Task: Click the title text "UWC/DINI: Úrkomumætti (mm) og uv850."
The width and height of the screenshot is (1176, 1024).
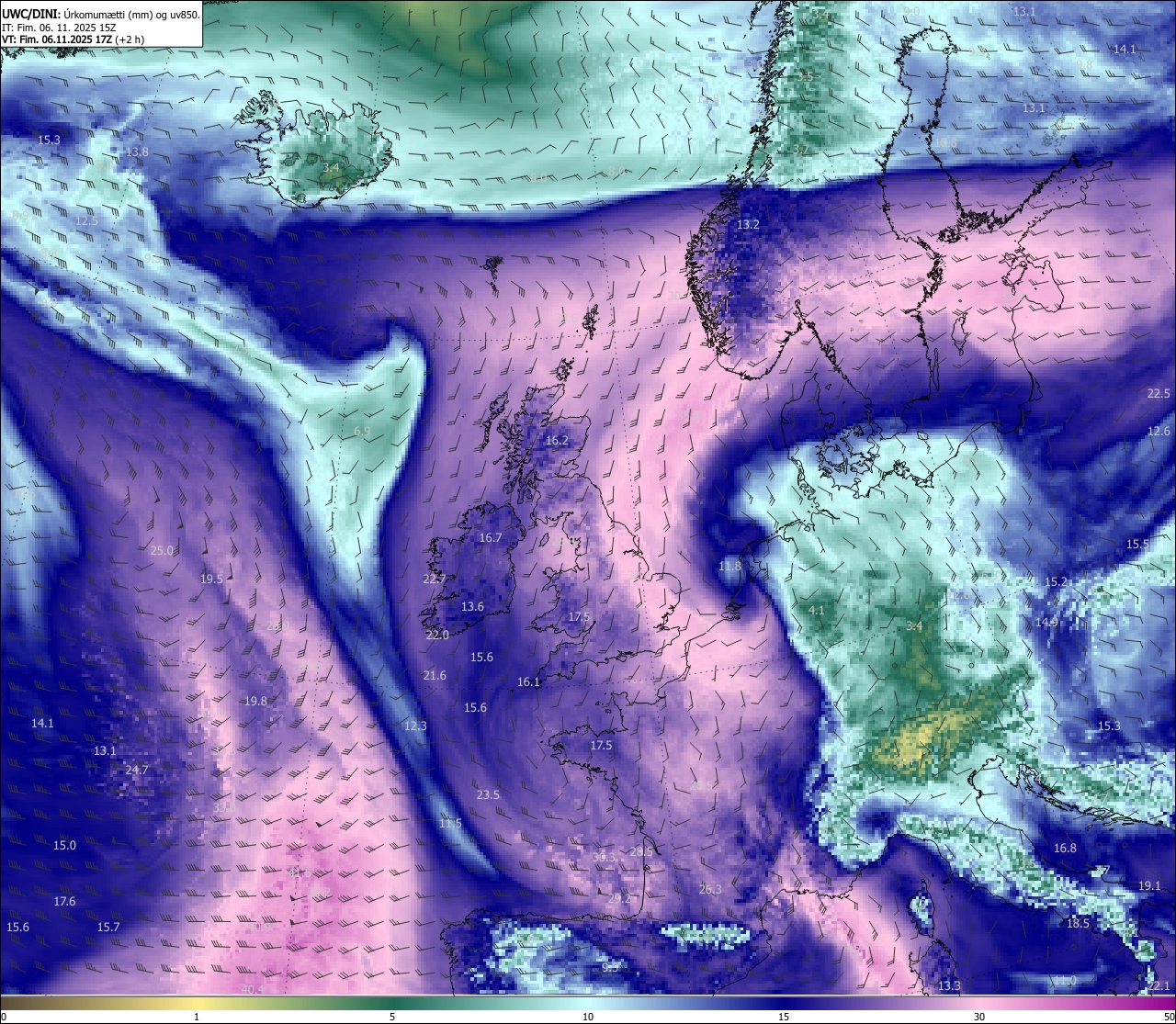Action: click(100, 14)
